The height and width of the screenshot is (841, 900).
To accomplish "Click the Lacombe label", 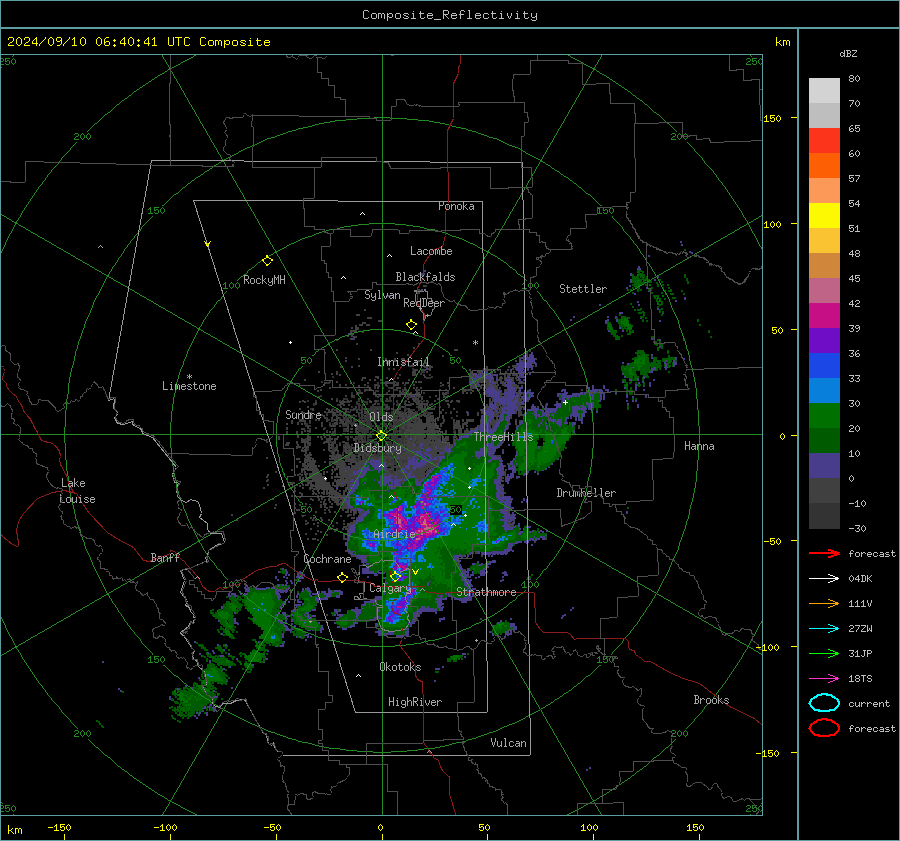I will click(x=431, y=251).
